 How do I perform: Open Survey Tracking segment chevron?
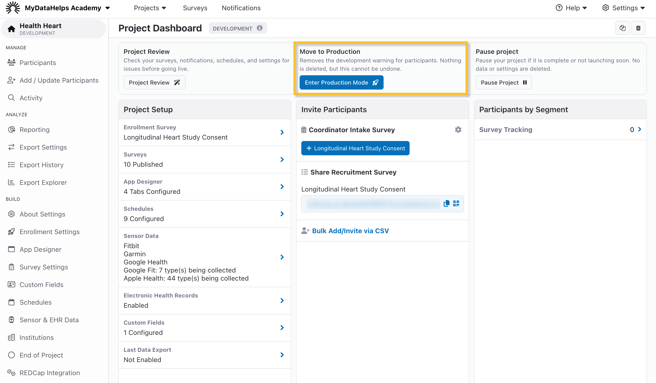pyautogui.click(x=639, y=130)
